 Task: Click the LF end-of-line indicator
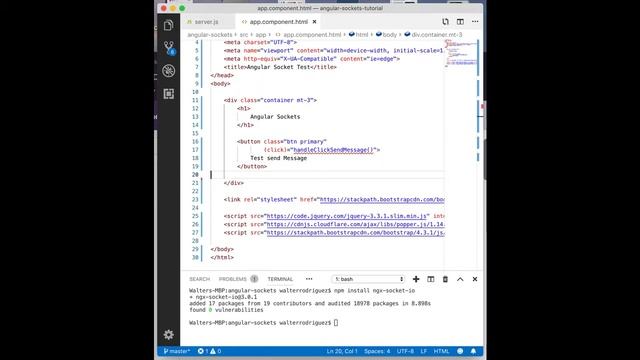[x=424, y=351]
